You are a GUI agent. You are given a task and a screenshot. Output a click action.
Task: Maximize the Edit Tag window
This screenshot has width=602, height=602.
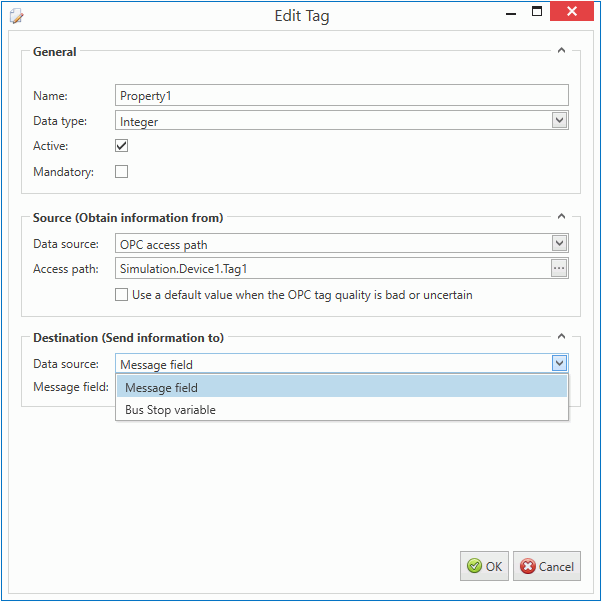tap(537, 12)
